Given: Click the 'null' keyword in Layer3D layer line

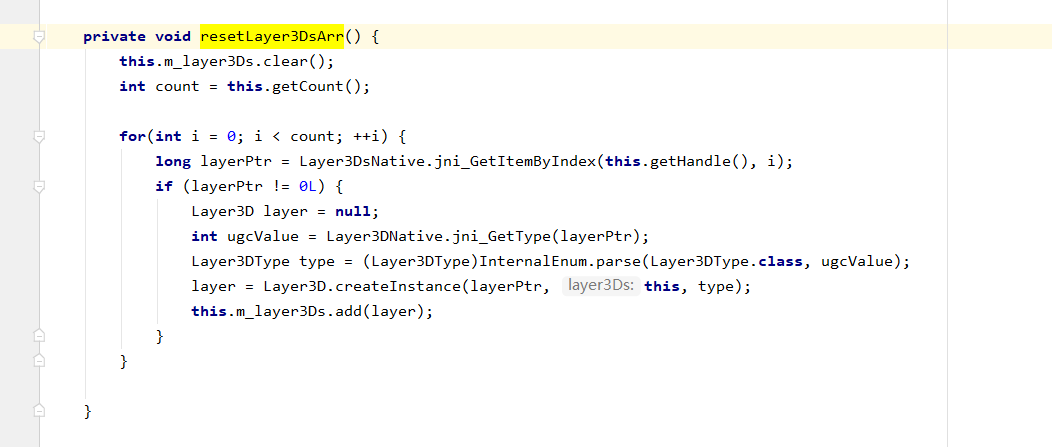Looking at the screenshot, I should [x=353, y=211].
